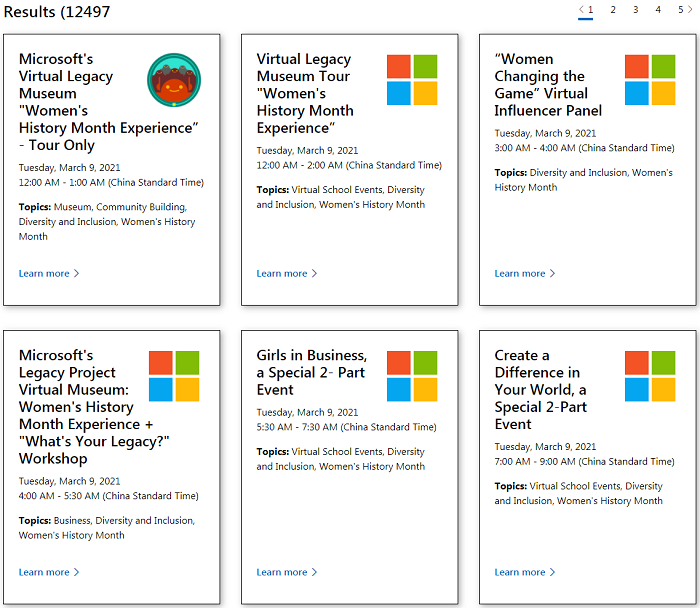The width and height of the screenshot is (700, 608).
Task: Open Learn more for Virtual Legacy Museum Tour
Action: (x=287, y=273)
